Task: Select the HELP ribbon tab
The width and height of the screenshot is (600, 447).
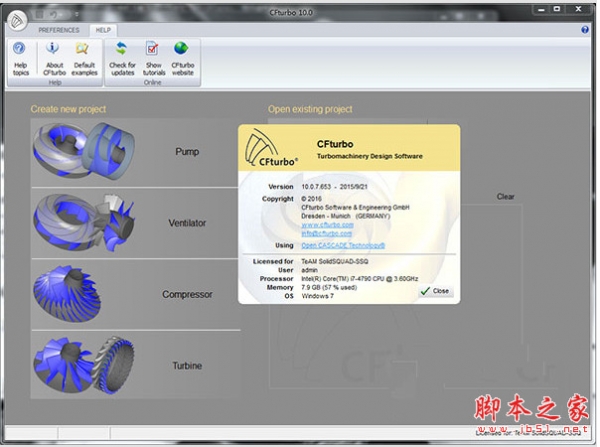Action: tap(103, 30)
